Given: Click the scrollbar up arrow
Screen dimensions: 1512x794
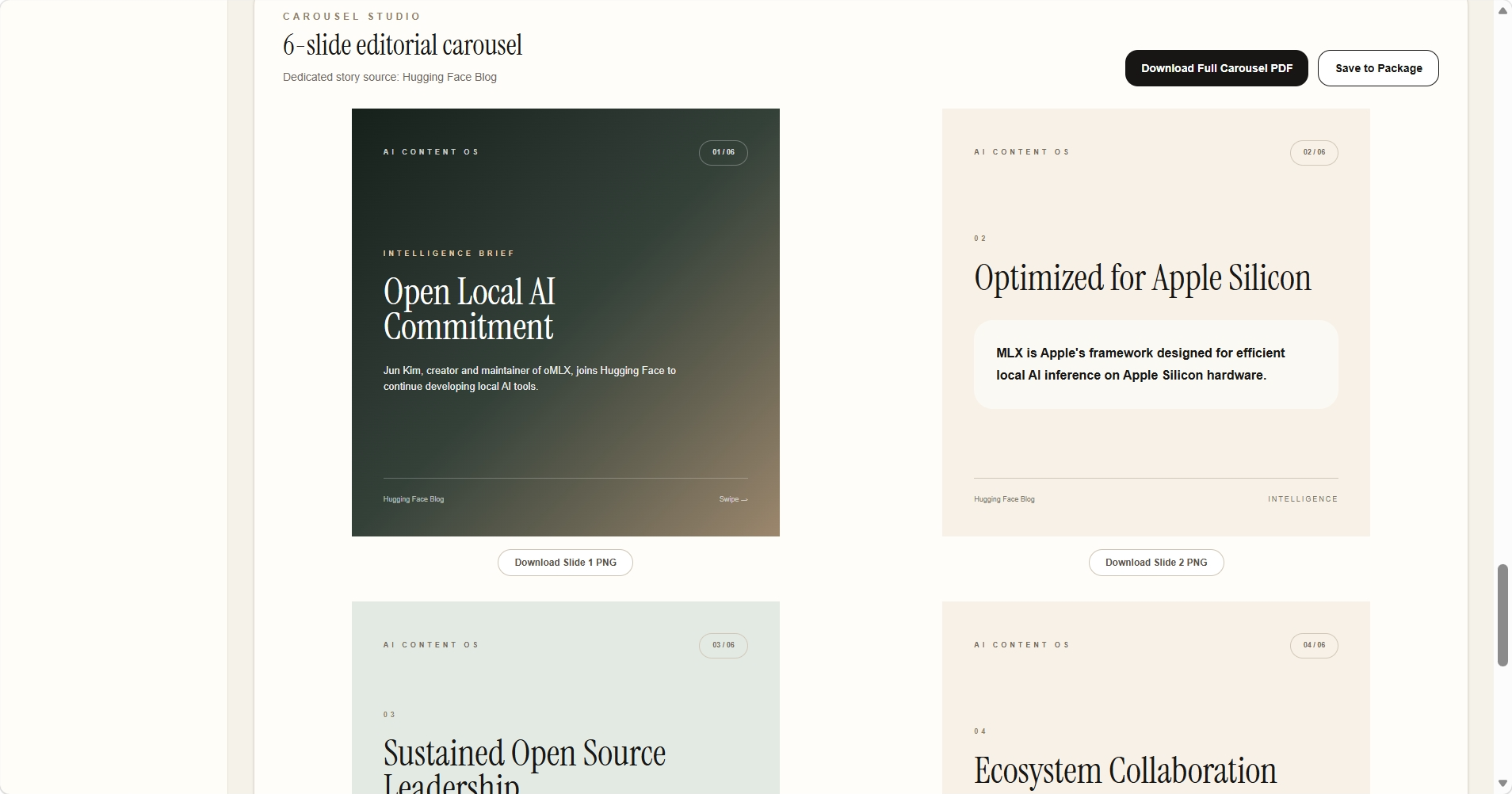Looking at the screenshot, I should click(x=1502, y=10).
